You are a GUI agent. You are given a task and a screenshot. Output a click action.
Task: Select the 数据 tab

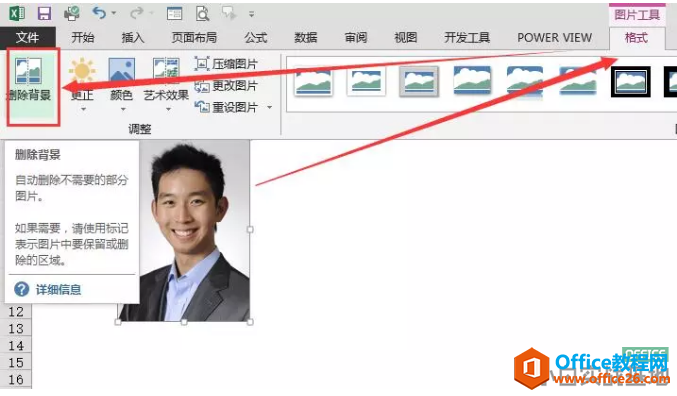[306, 38]
